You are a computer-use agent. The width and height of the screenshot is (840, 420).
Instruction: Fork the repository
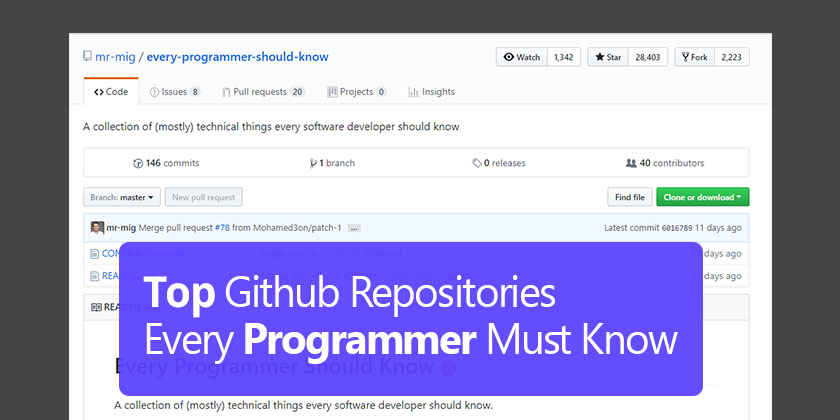click(x=694, y=57)
